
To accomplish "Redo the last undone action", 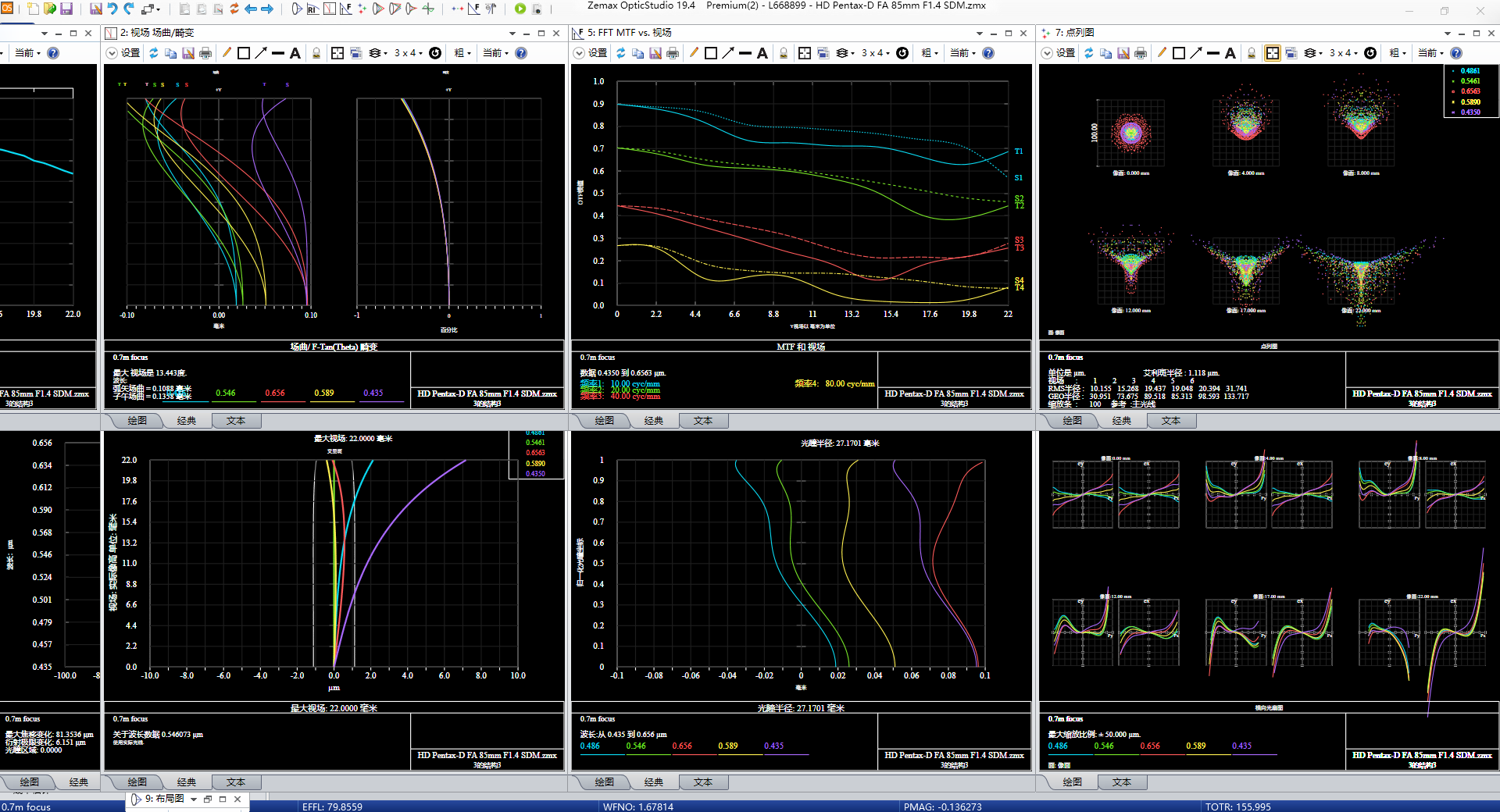I will click(x=129, y=9).
